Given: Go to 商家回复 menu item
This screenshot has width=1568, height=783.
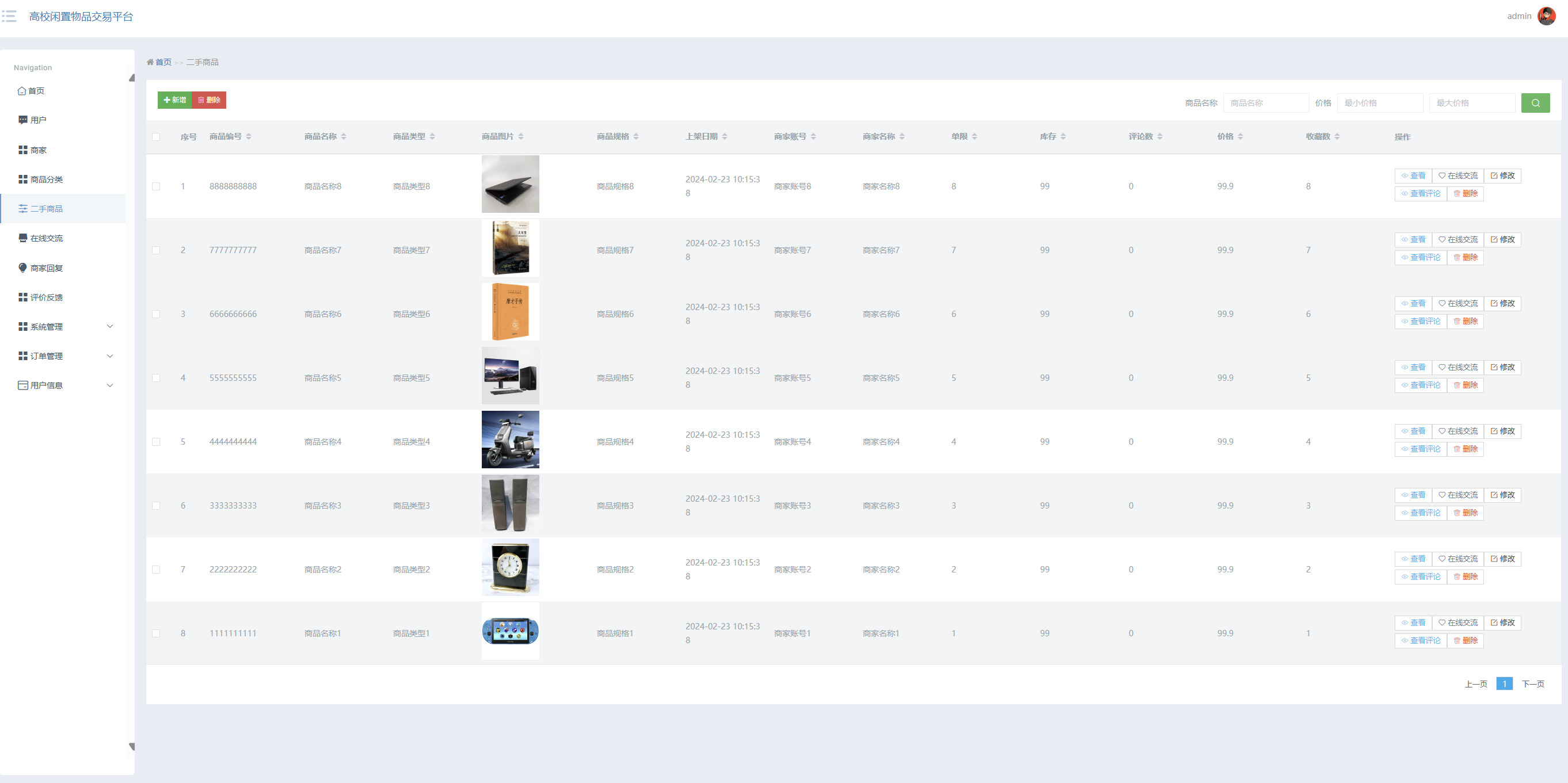Looking at the screenshot, I should coord(46,268).
